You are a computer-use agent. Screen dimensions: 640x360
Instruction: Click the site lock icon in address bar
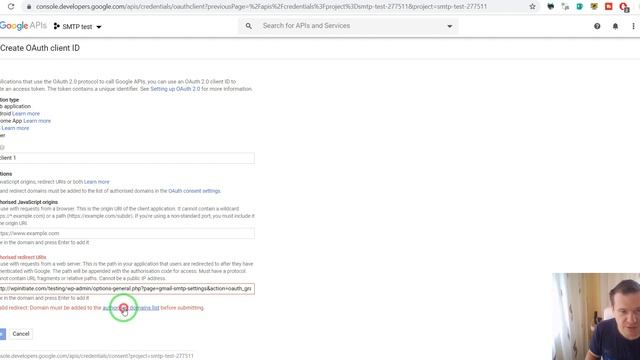coord(29,7)
